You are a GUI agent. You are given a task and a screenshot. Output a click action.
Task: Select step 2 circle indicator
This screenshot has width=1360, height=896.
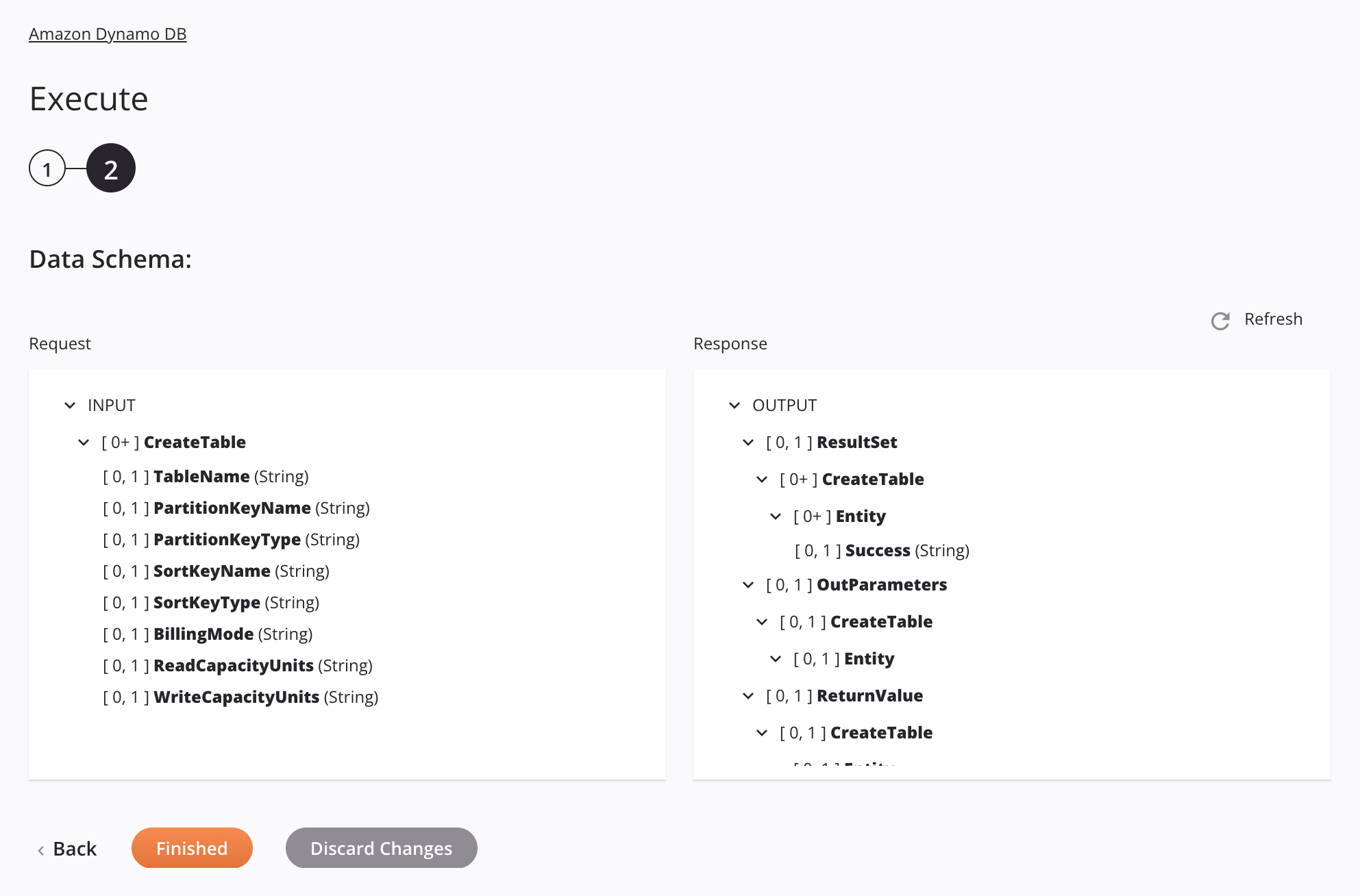pos(110,167)
